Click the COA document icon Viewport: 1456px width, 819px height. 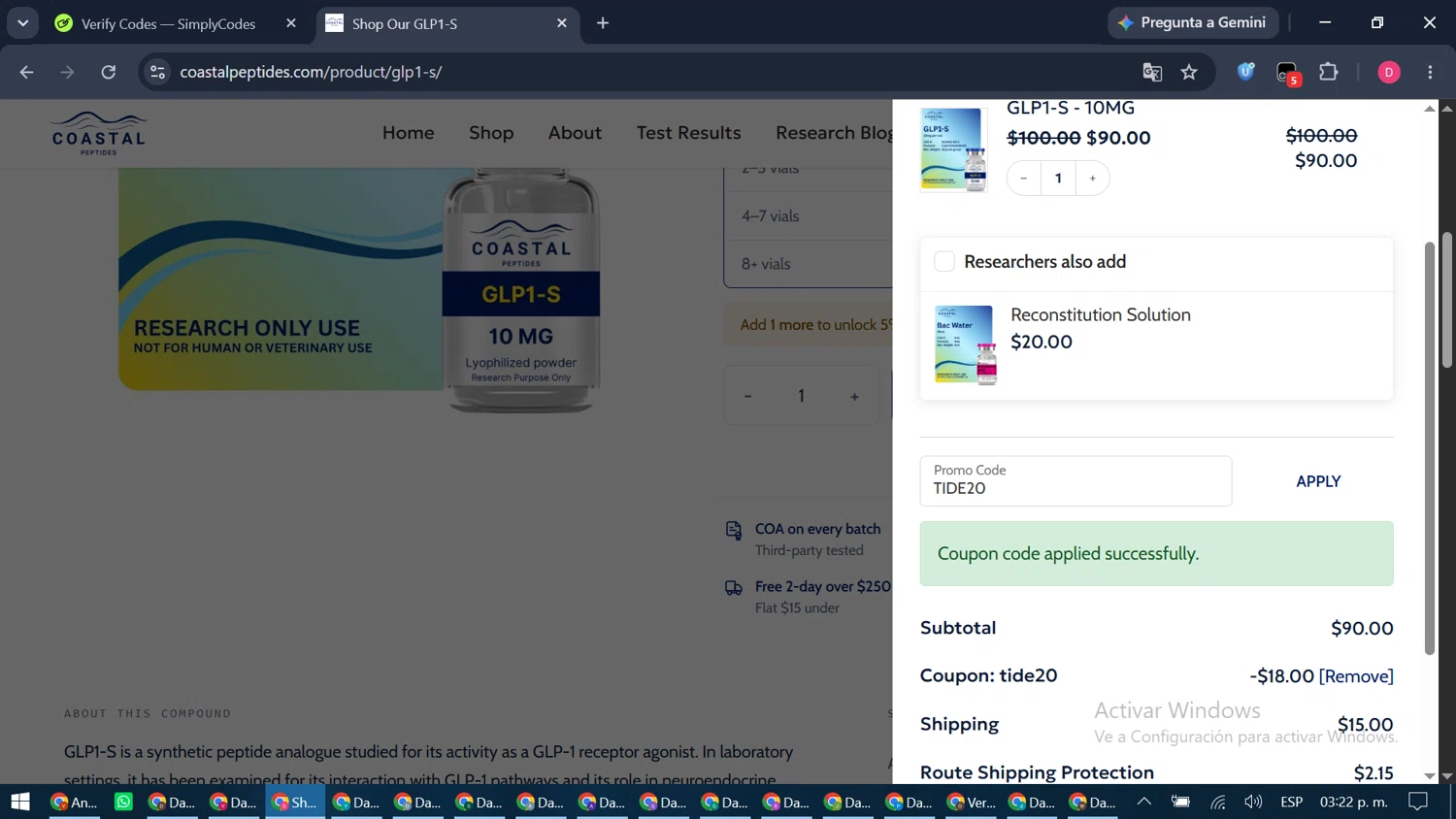coord(734,530)
